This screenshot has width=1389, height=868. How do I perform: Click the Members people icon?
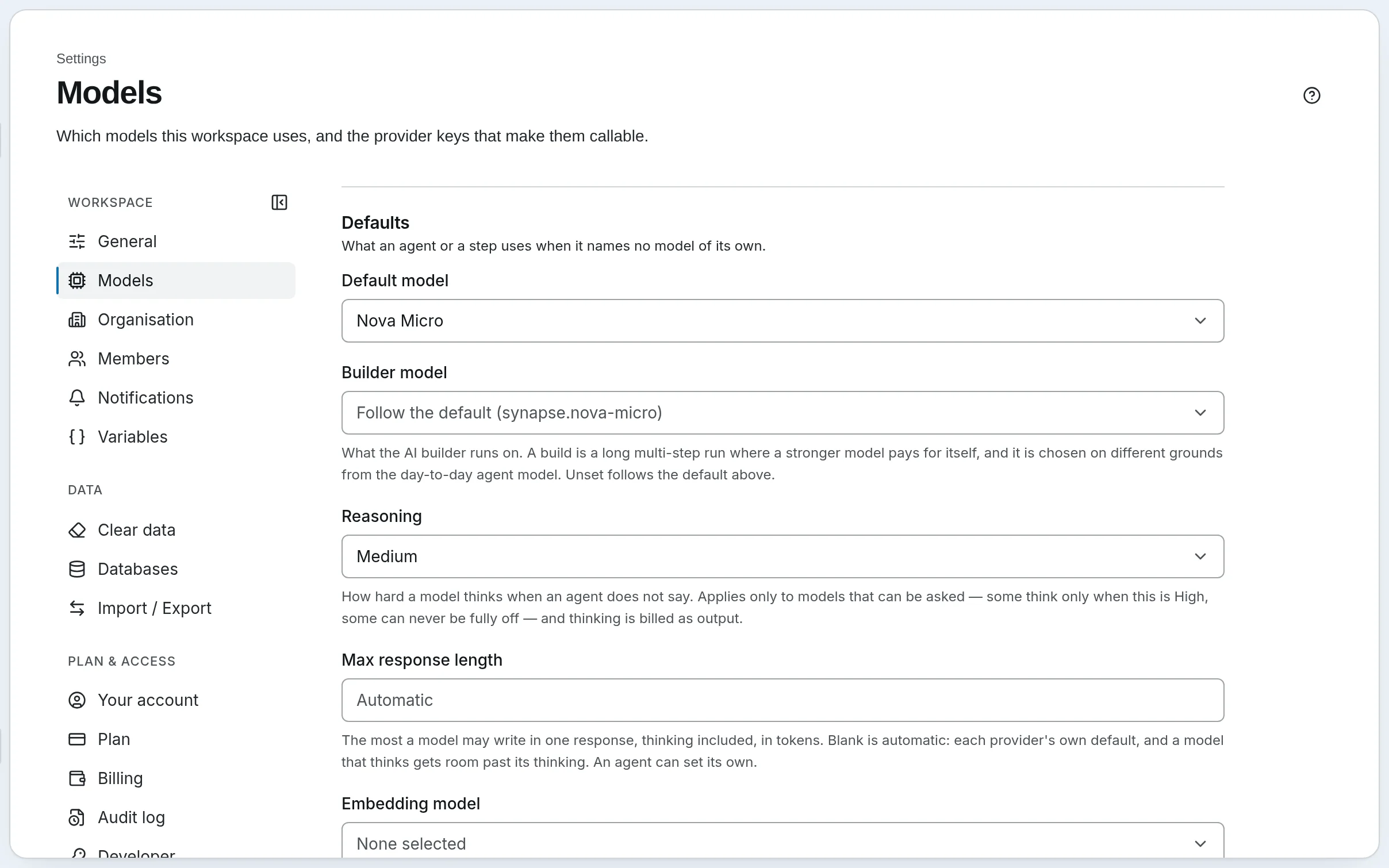77,359
